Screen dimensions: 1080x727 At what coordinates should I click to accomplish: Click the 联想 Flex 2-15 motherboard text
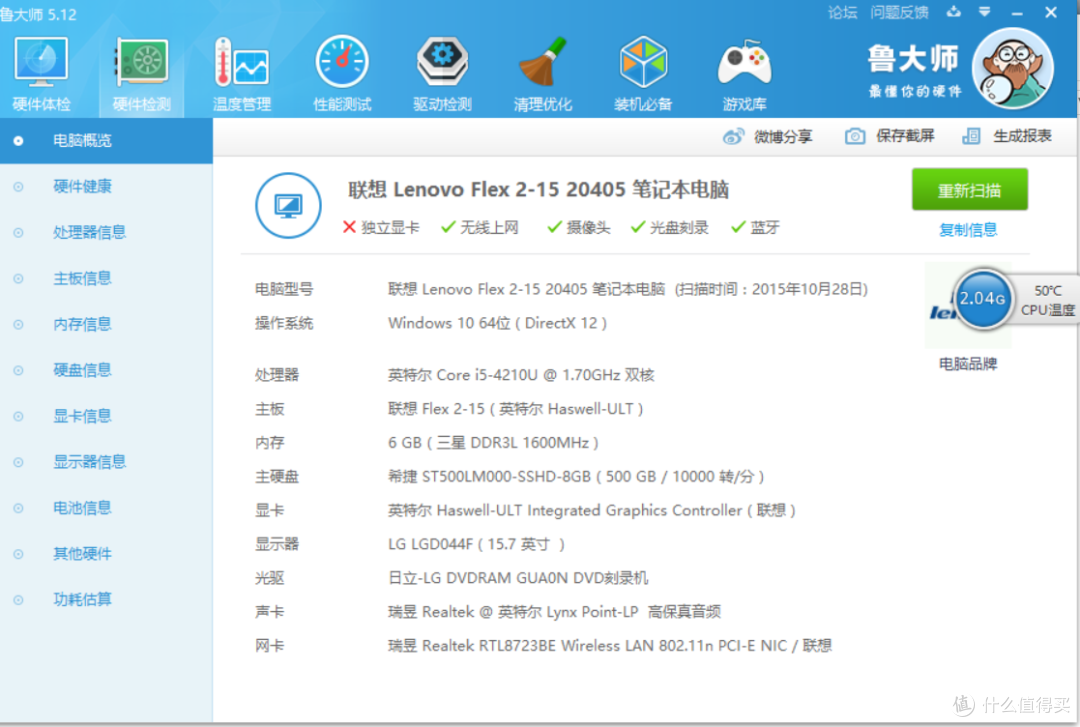click(x=516, y=409)
